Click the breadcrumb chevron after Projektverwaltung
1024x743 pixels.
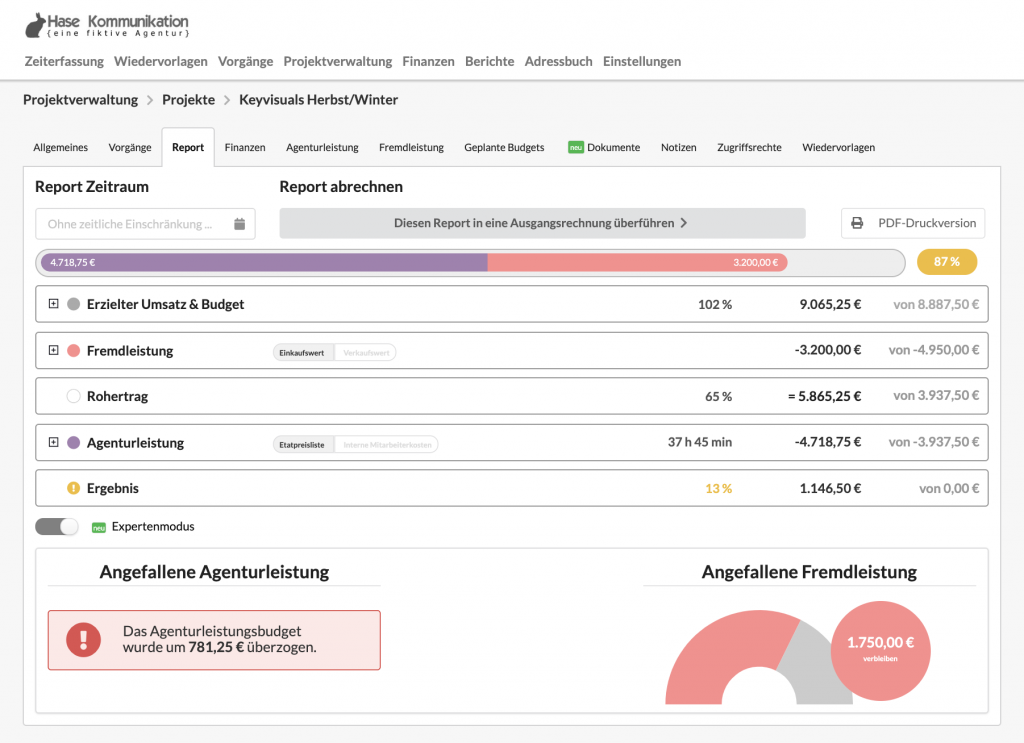click(150, 100)
